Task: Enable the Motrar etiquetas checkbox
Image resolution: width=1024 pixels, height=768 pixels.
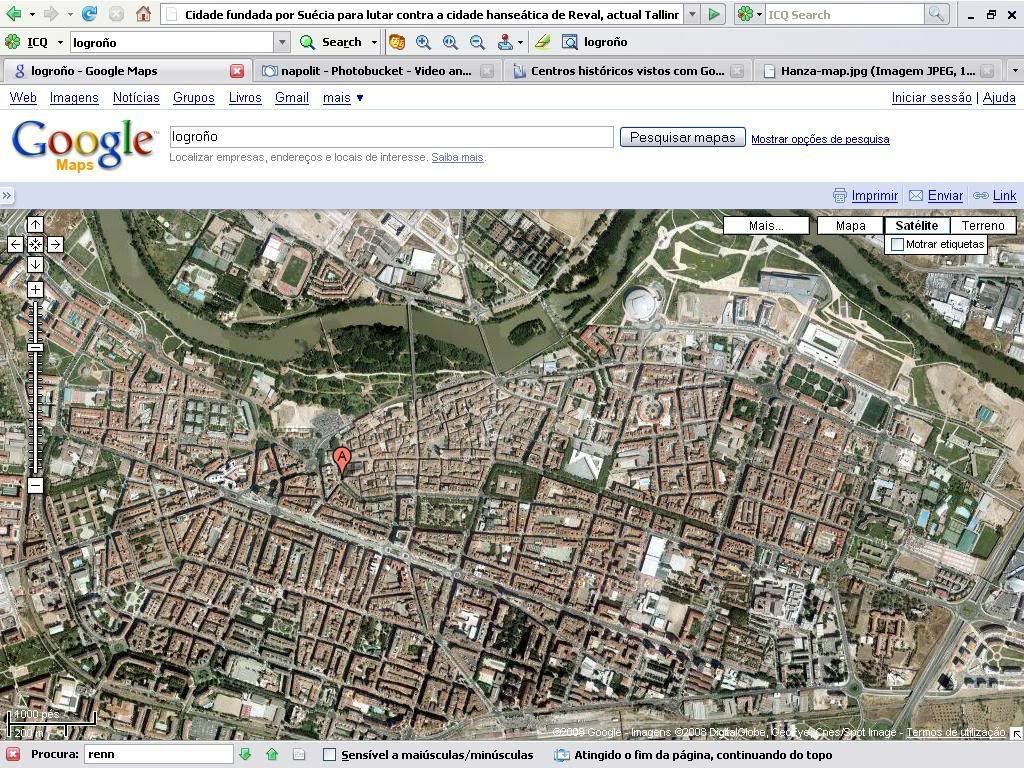Action: coord(897,245)
